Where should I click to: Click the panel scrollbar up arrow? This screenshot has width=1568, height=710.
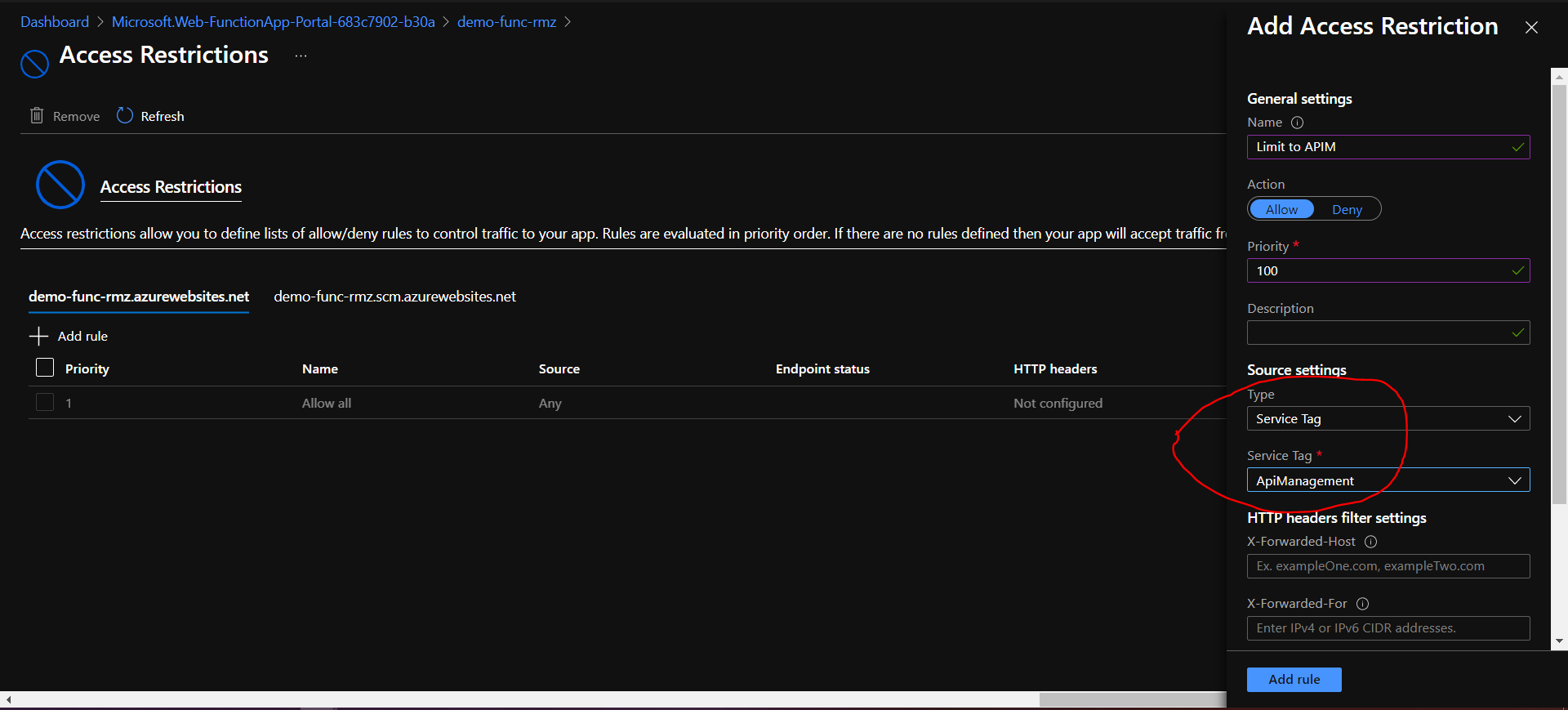click(1559, 76)
